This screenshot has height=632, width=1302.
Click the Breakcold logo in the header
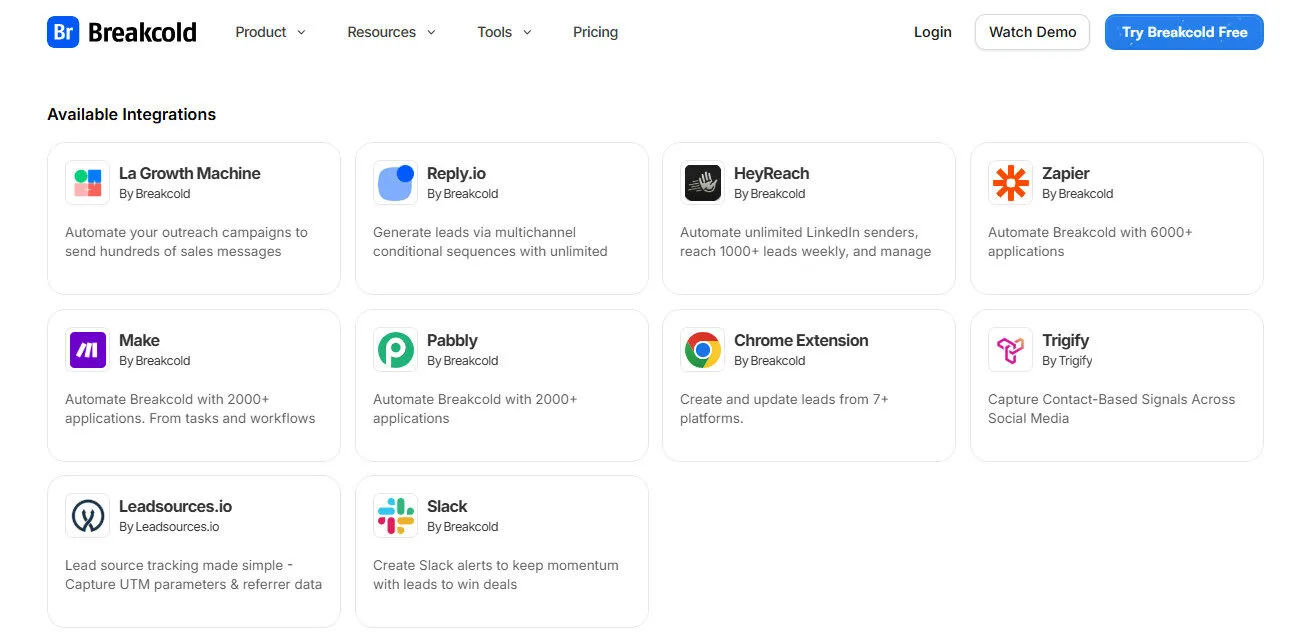point(121,31)
